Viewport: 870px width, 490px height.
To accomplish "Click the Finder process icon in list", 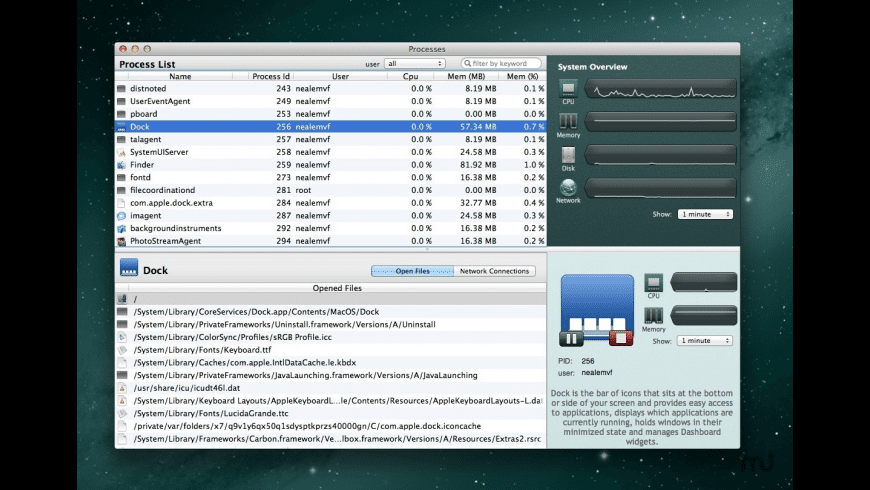I will (121, 165).
